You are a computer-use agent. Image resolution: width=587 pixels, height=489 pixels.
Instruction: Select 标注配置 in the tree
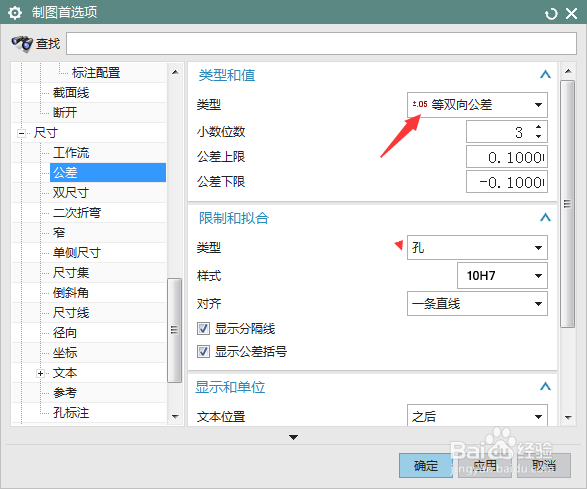[96, 73]
